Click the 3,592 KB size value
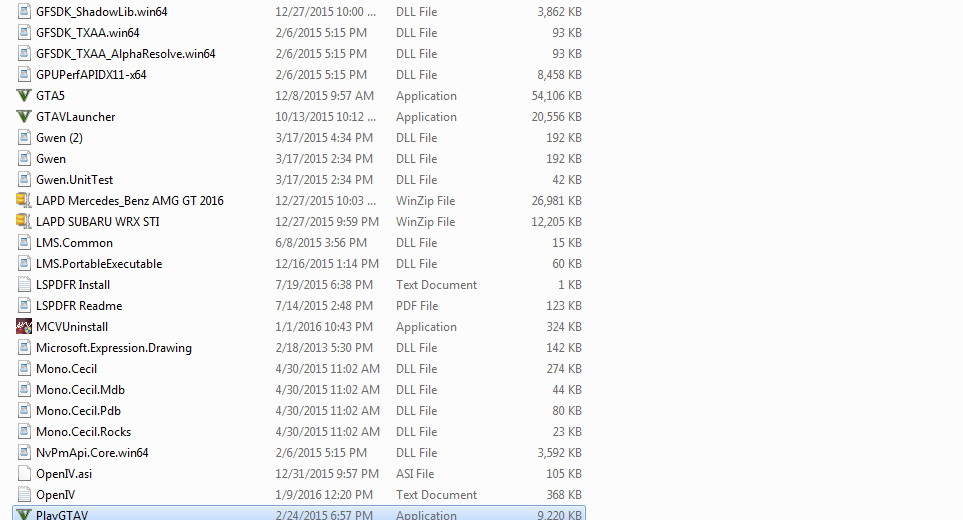Screen dimensions: 963x520 pos(559,453)
